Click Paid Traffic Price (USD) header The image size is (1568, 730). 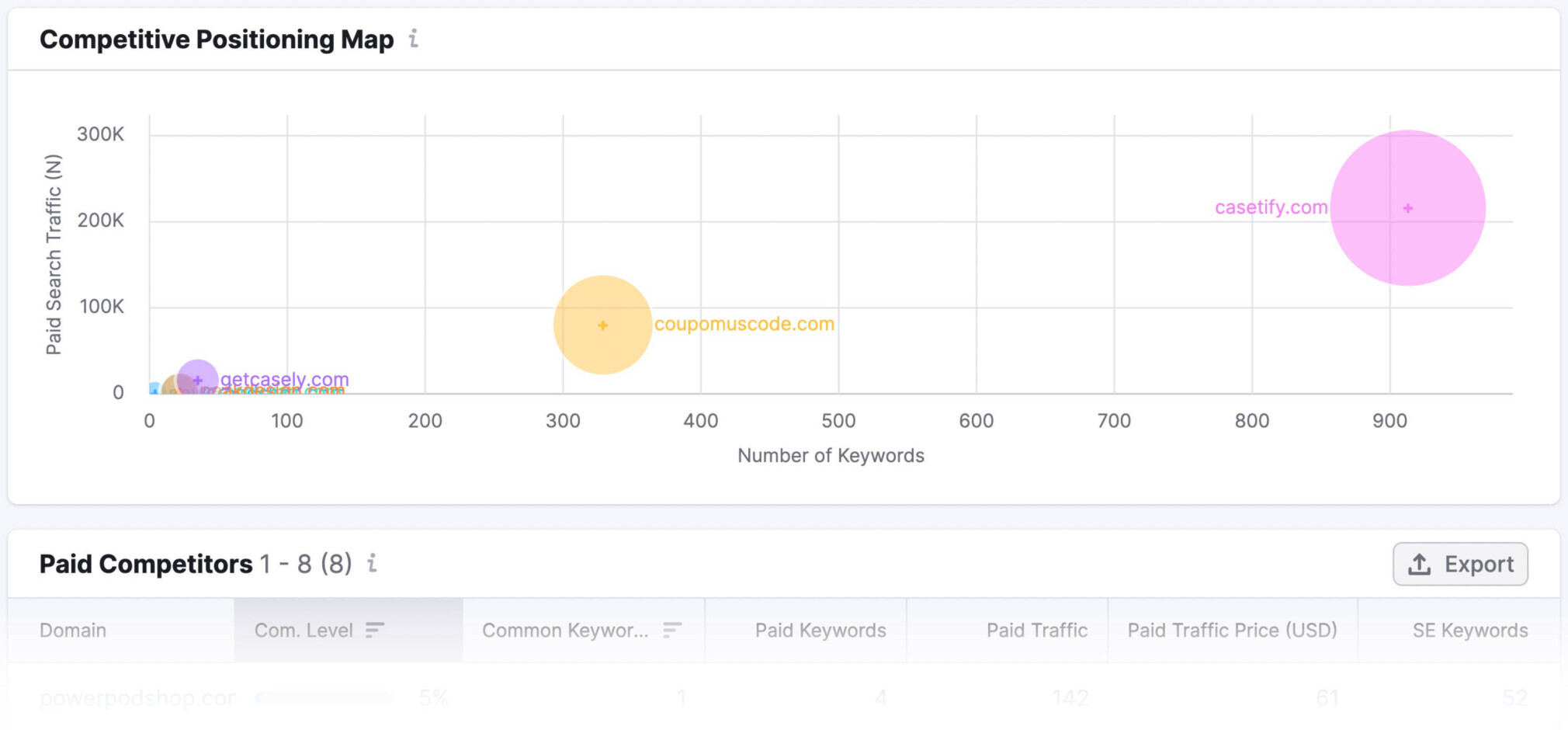click(1233, 630)
